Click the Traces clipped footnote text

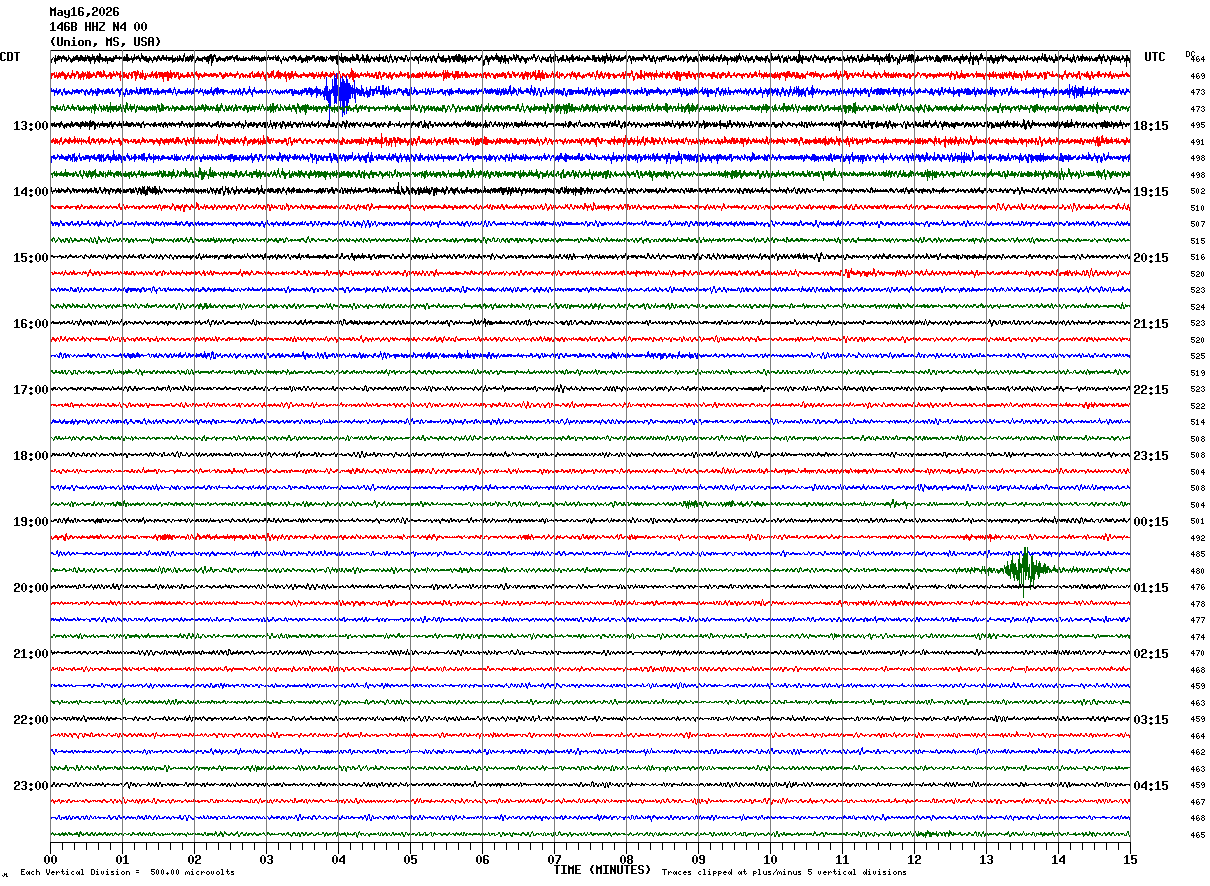tap(784, 873)
